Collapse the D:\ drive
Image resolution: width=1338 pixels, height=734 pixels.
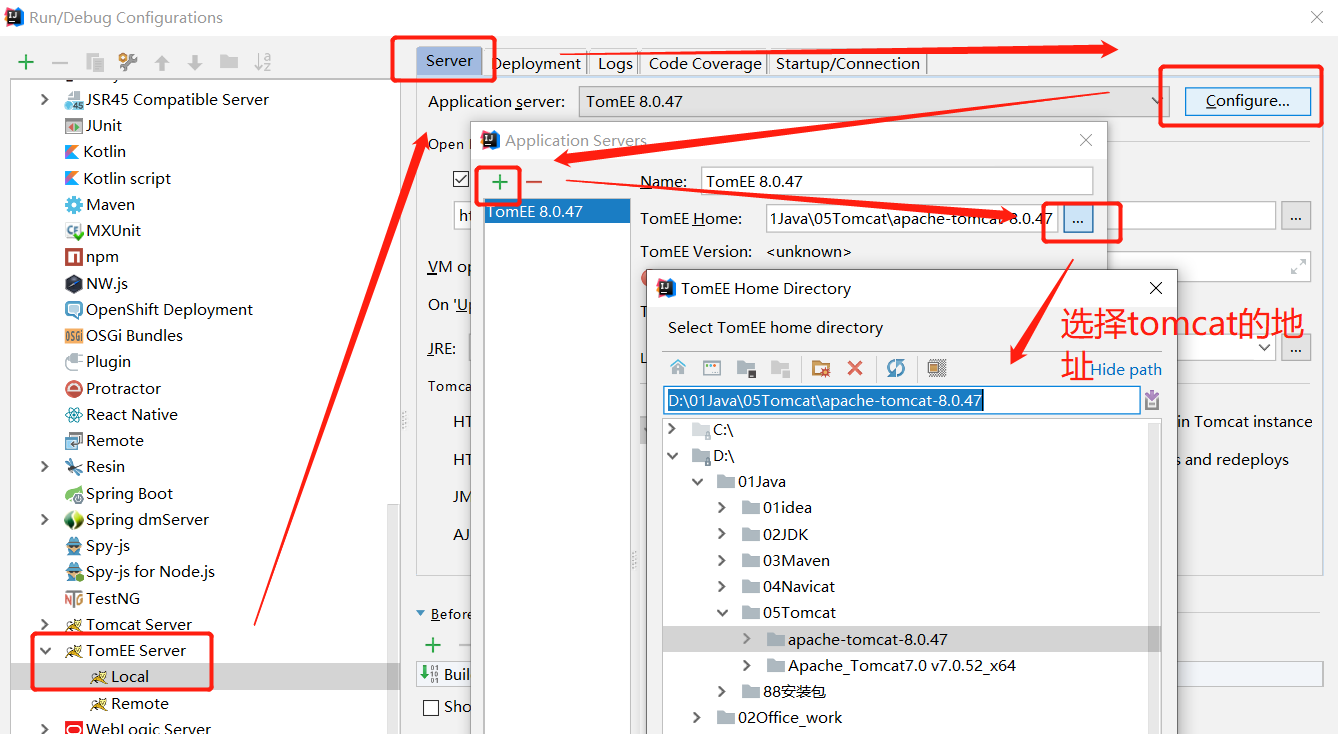[x=674, y=455]
